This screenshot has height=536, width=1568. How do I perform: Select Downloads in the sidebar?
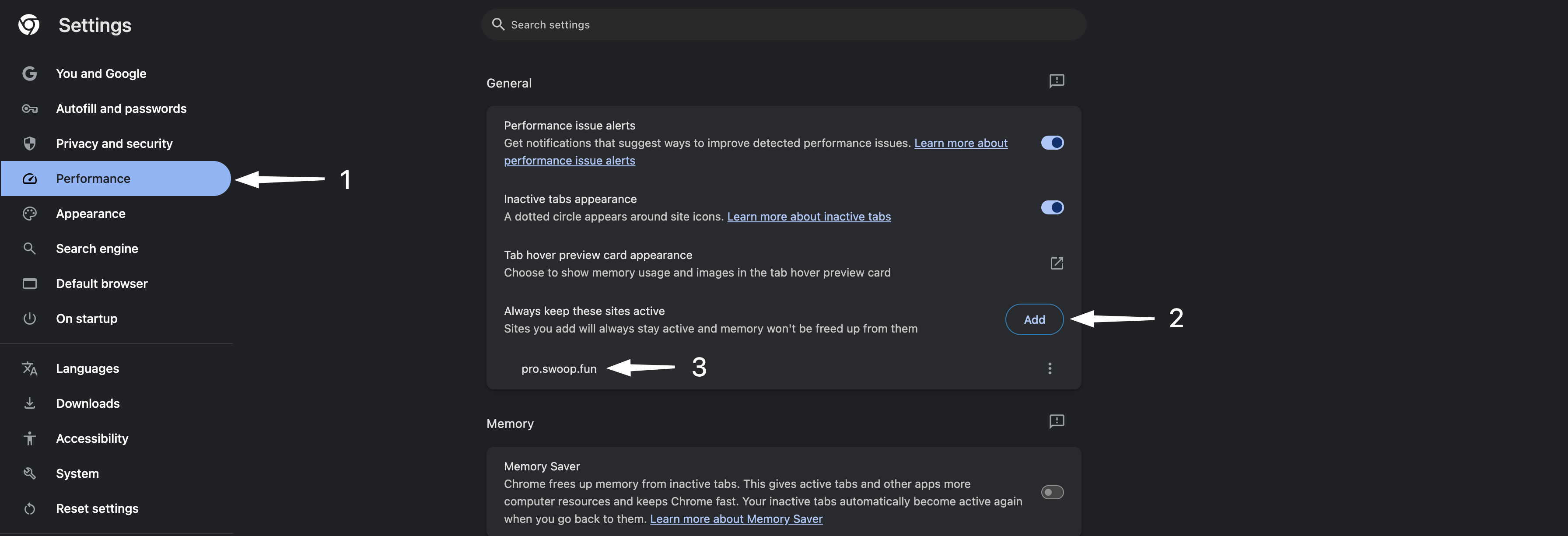(x=87, y=403)
